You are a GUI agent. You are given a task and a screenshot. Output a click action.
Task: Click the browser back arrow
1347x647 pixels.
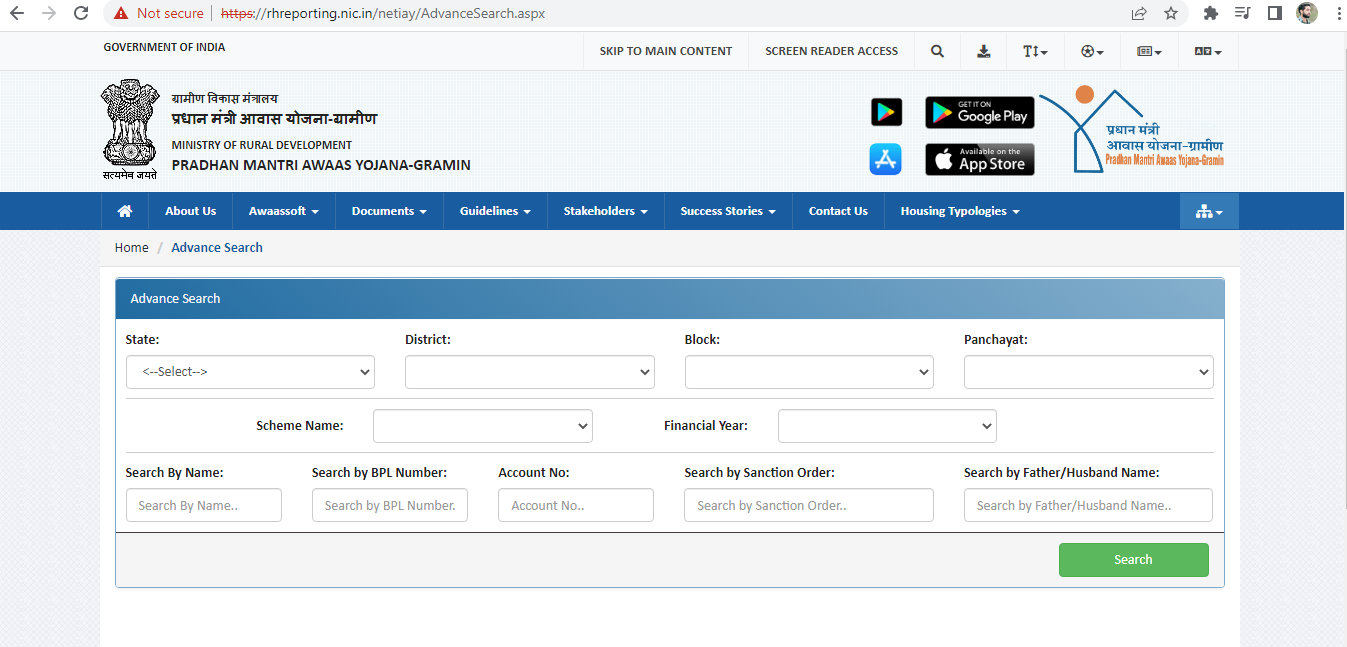[x=17, y=13]
